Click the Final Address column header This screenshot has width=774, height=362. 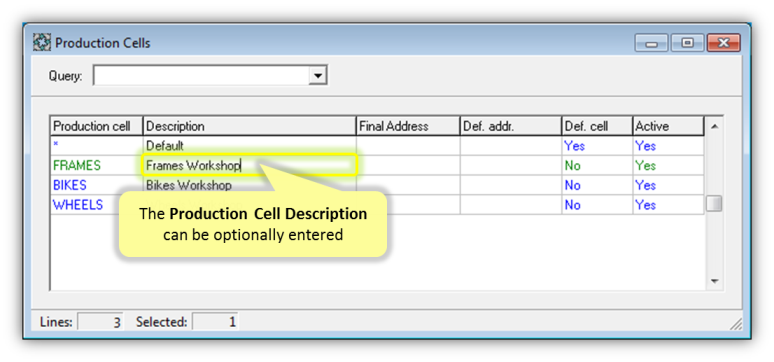[408, 126]
